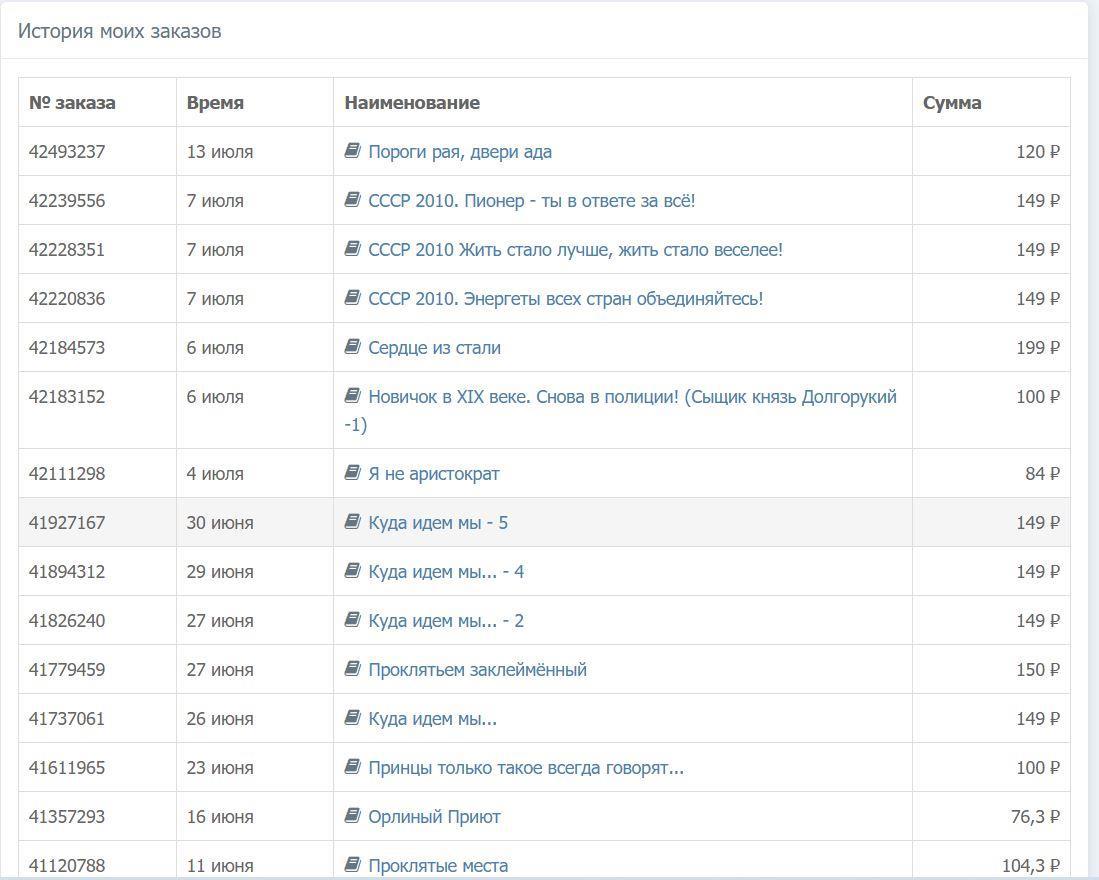Viewport: 1099px width, 880px height.
Task: Click book icon beside 'Проклятьем заклеймённый'
Action: (352, 669)
